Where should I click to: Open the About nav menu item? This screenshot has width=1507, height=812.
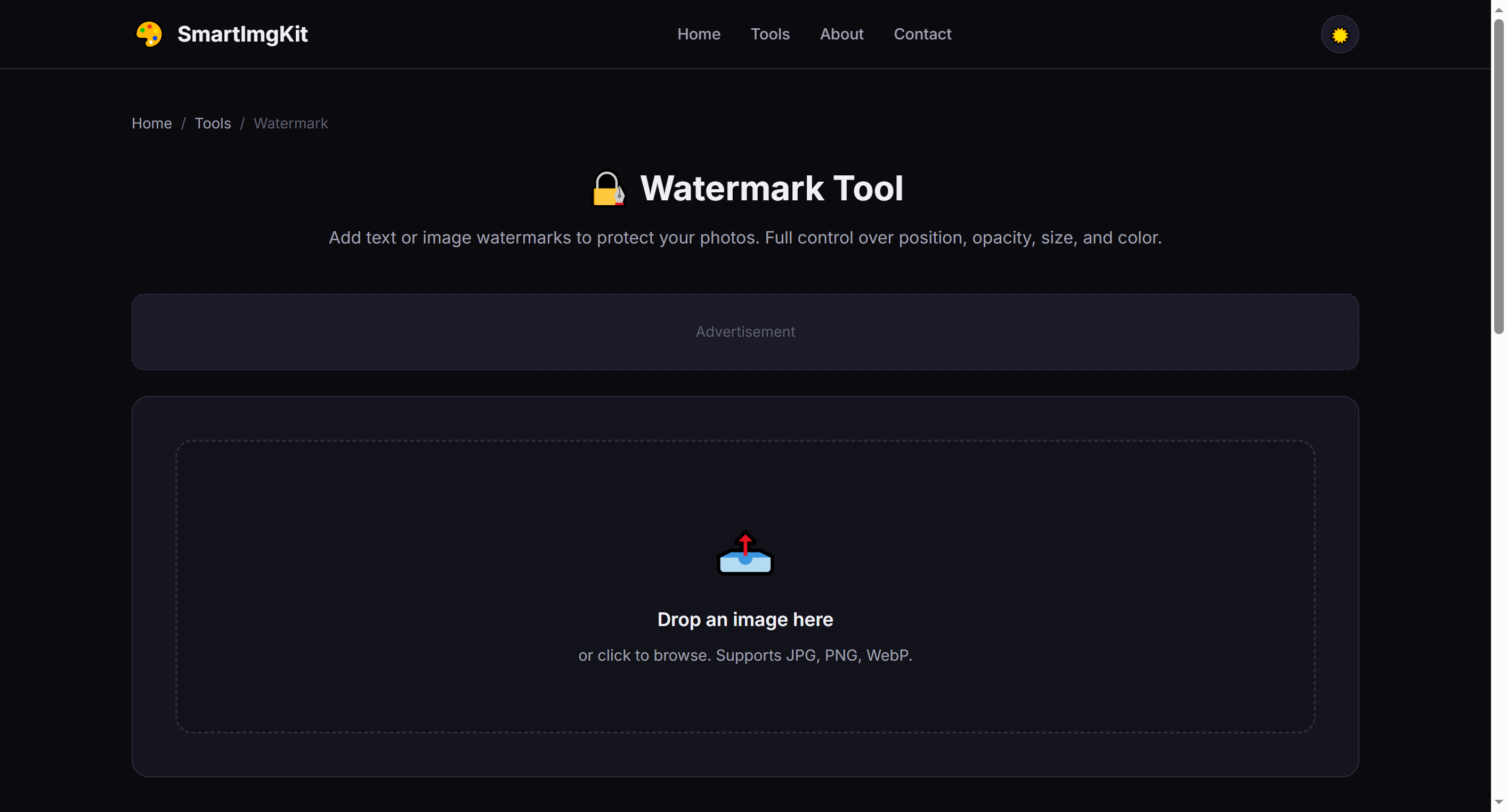point(841,34)
